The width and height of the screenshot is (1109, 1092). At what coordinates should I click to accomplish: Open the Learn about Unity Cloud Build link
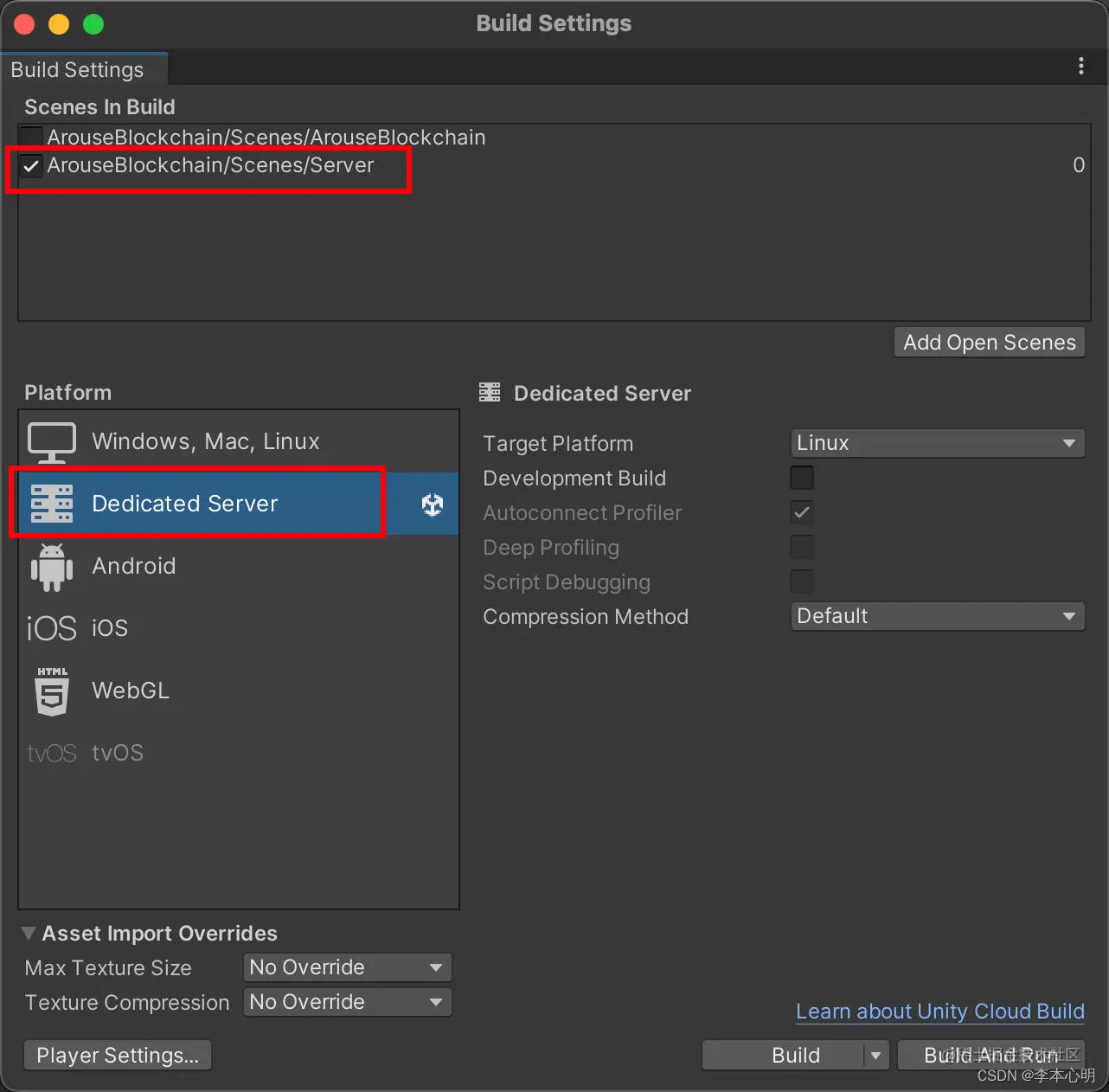[940, 1012]
